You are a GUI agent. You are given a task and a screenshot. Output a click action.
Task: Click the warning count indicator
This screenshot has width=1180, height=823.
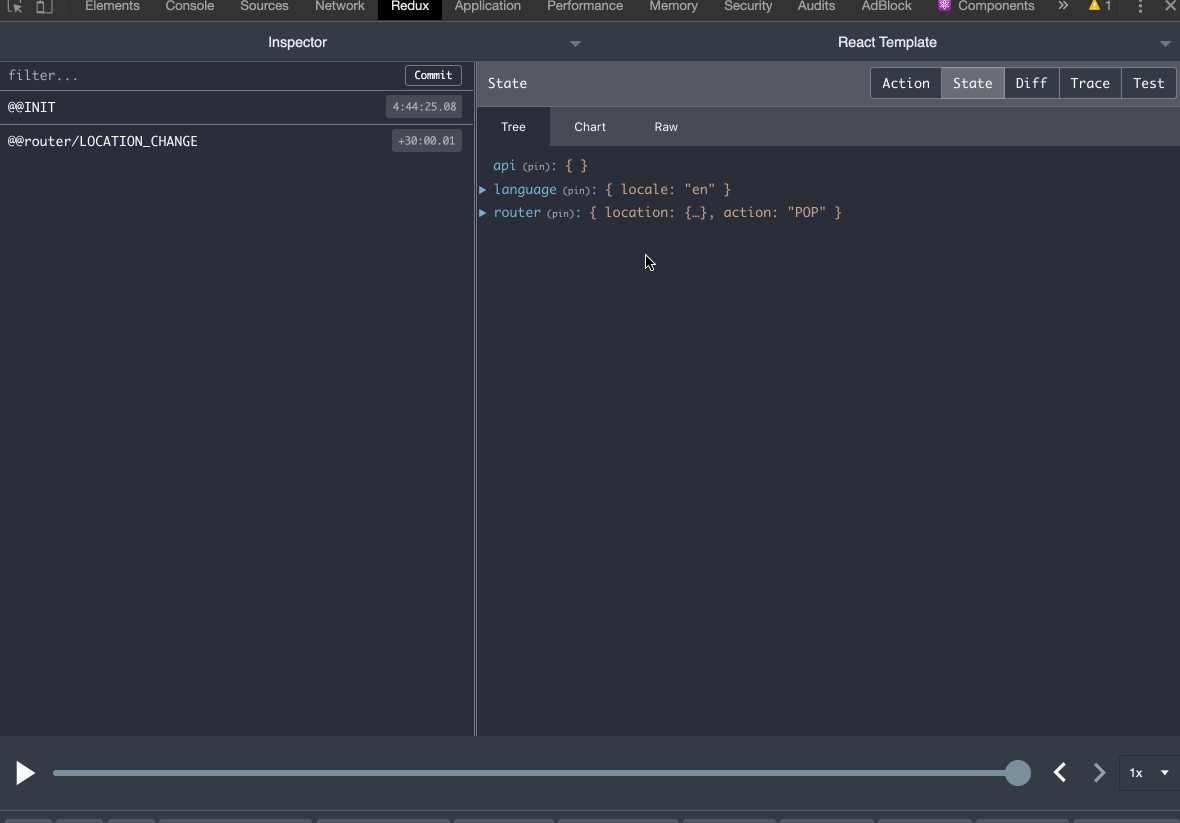tap(1099, 6)
